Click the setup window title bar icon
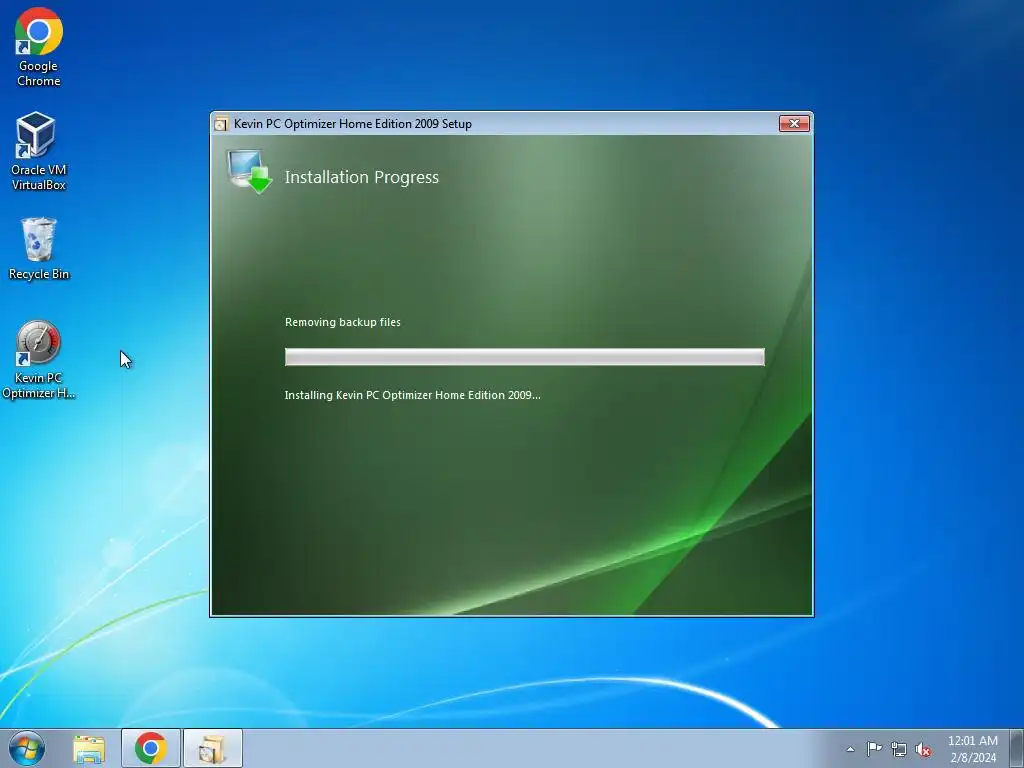This screenshot has height=768, width=1024. click(x=221, y=123)
